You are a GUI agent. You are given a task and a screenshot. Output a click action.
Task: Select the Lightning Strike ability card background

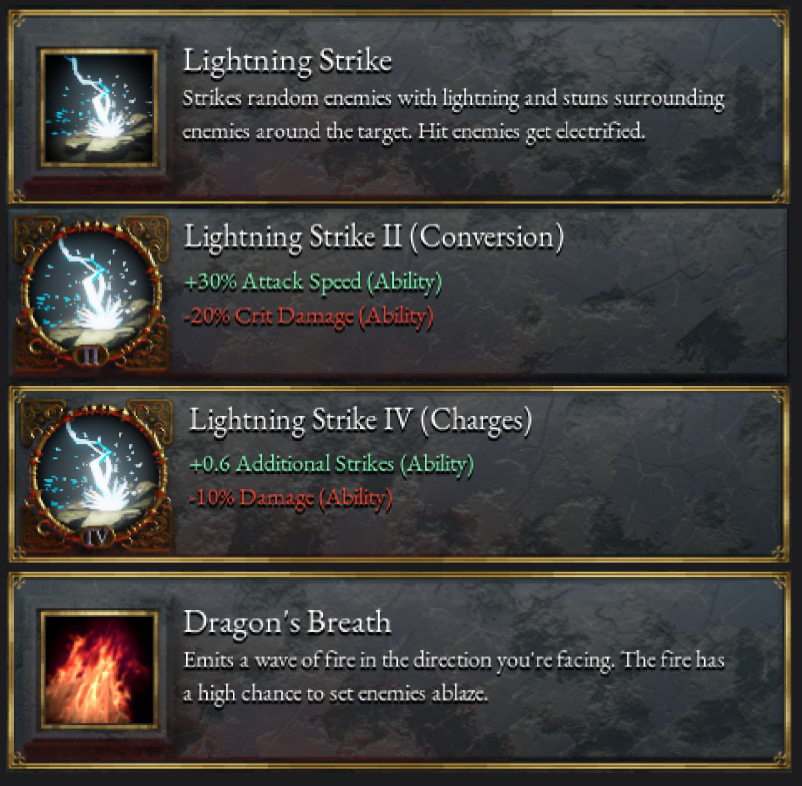click(x=399, y=107)
